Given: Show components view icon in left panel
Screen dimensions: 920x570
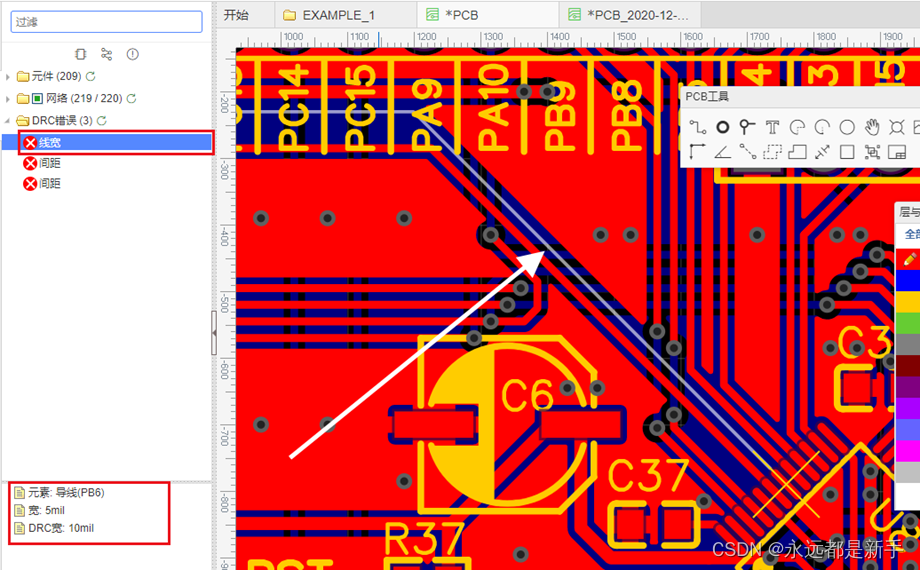Looking at the screenshot, I should point(80,54).
